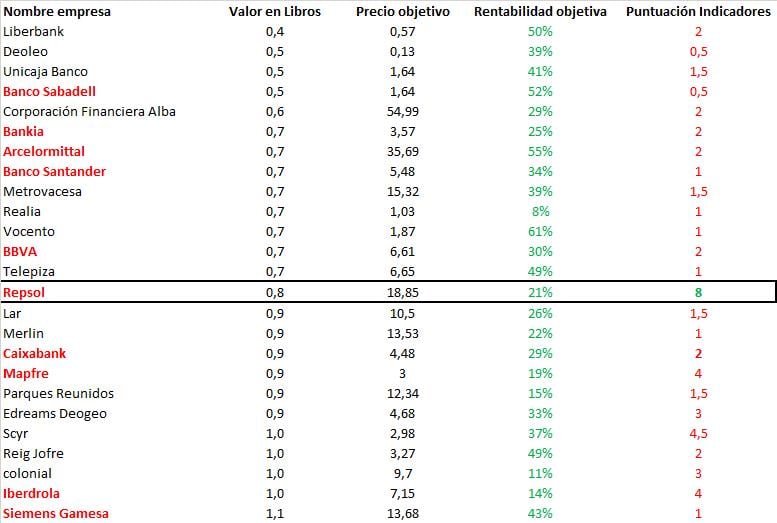Viewport: 777px width, 523px height.
Task: Click the Siemens Gamesa cell
Action: (x=56, y=514)
